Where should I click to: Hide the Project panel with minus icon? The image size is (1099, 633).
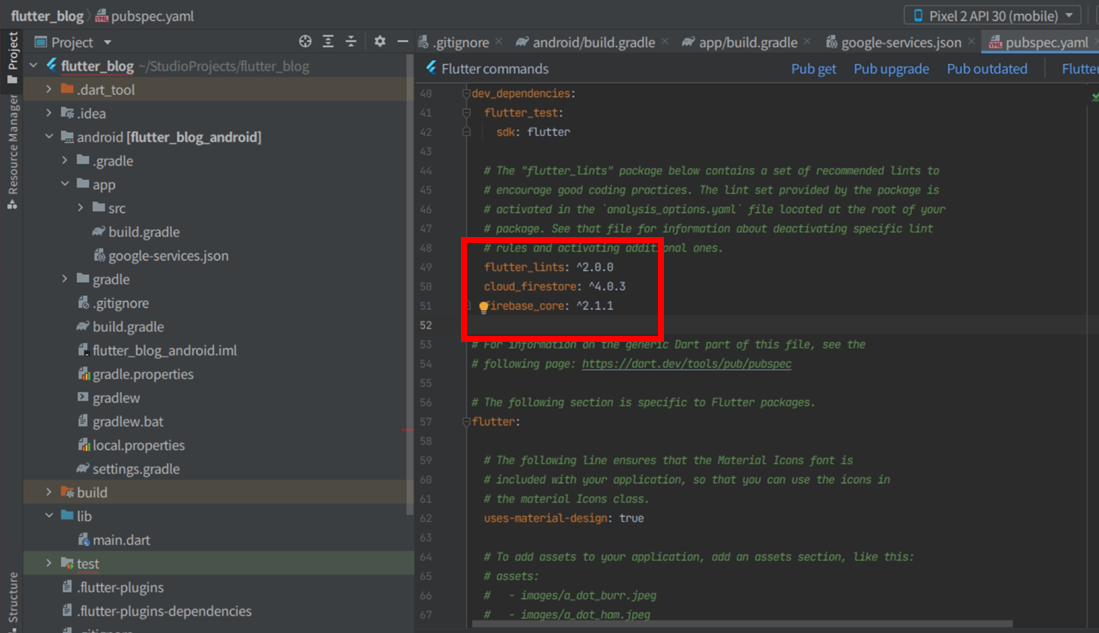coord(402,42)
